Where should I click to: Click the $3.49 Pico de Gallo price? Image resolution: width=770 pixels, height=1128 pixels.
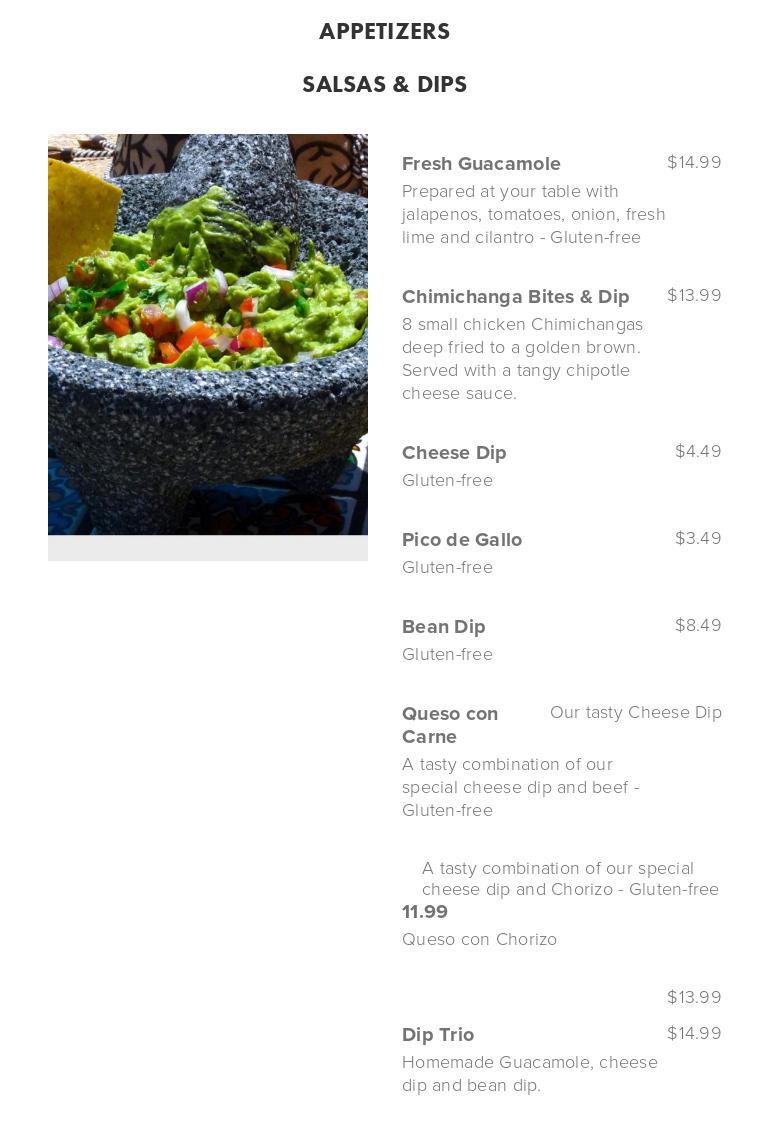tap(698, 539)
